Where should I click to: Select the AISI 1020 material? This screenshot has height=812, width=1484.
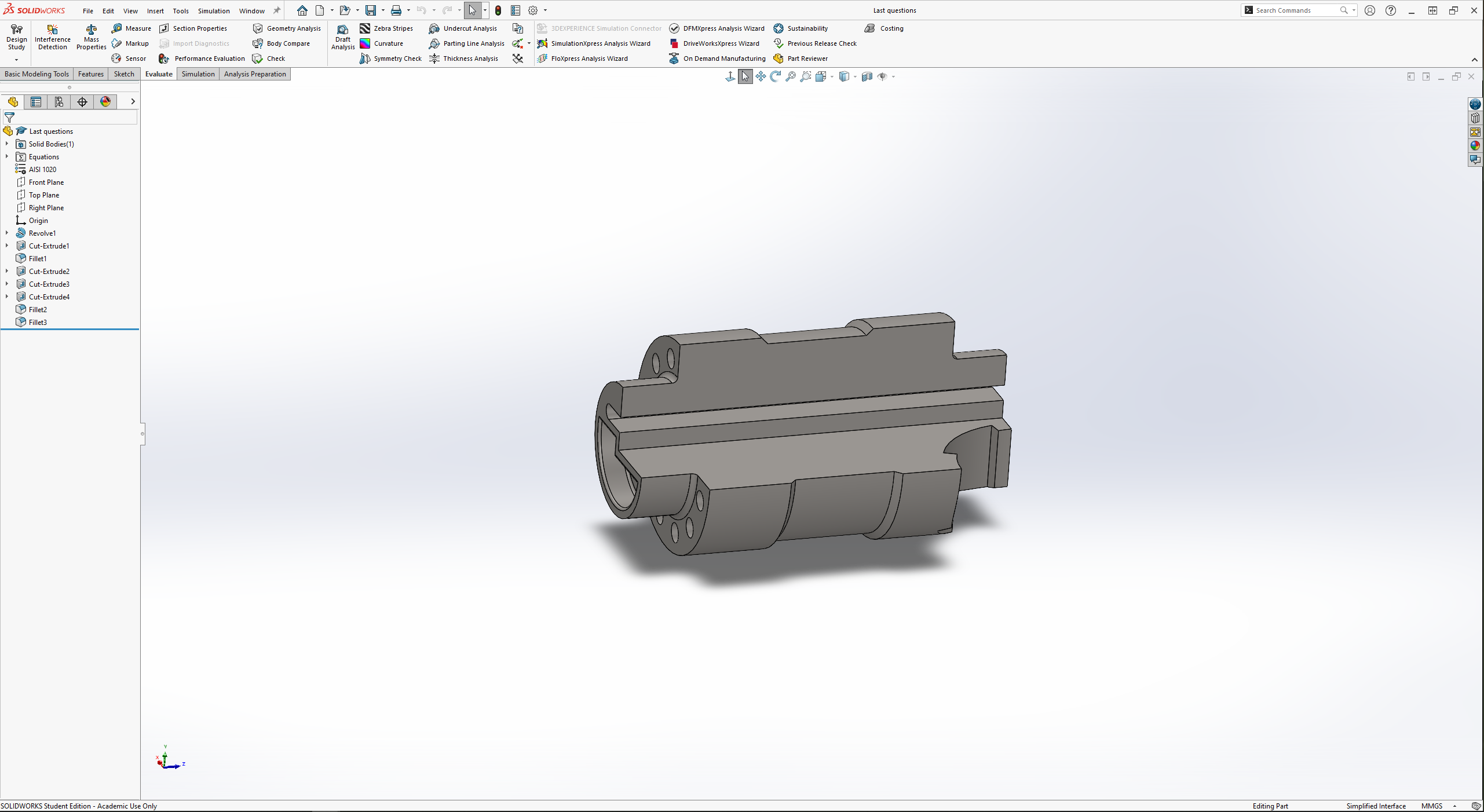click(42, 170)
